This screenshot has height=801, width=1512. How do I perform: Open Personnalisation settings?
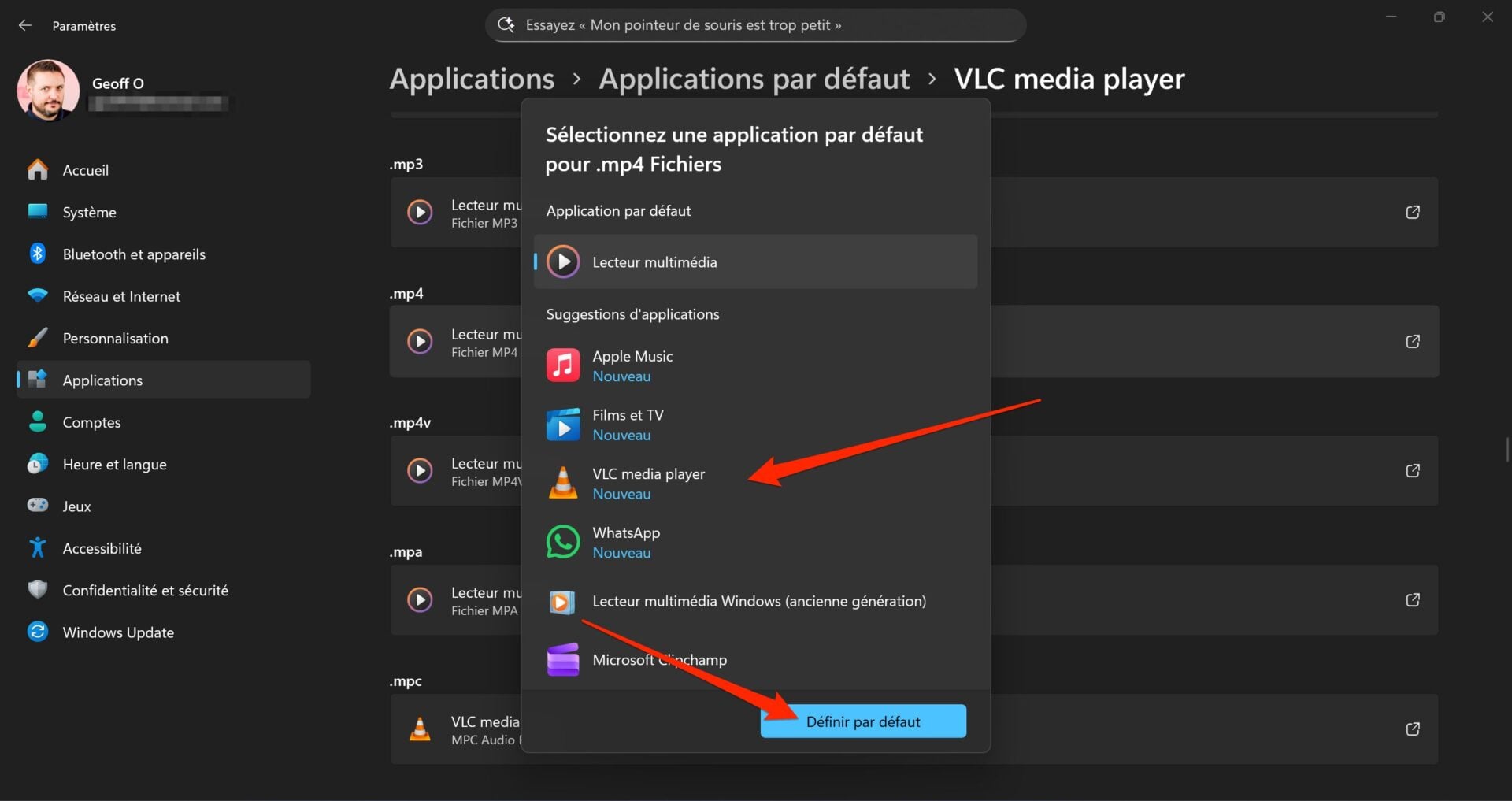164,338
